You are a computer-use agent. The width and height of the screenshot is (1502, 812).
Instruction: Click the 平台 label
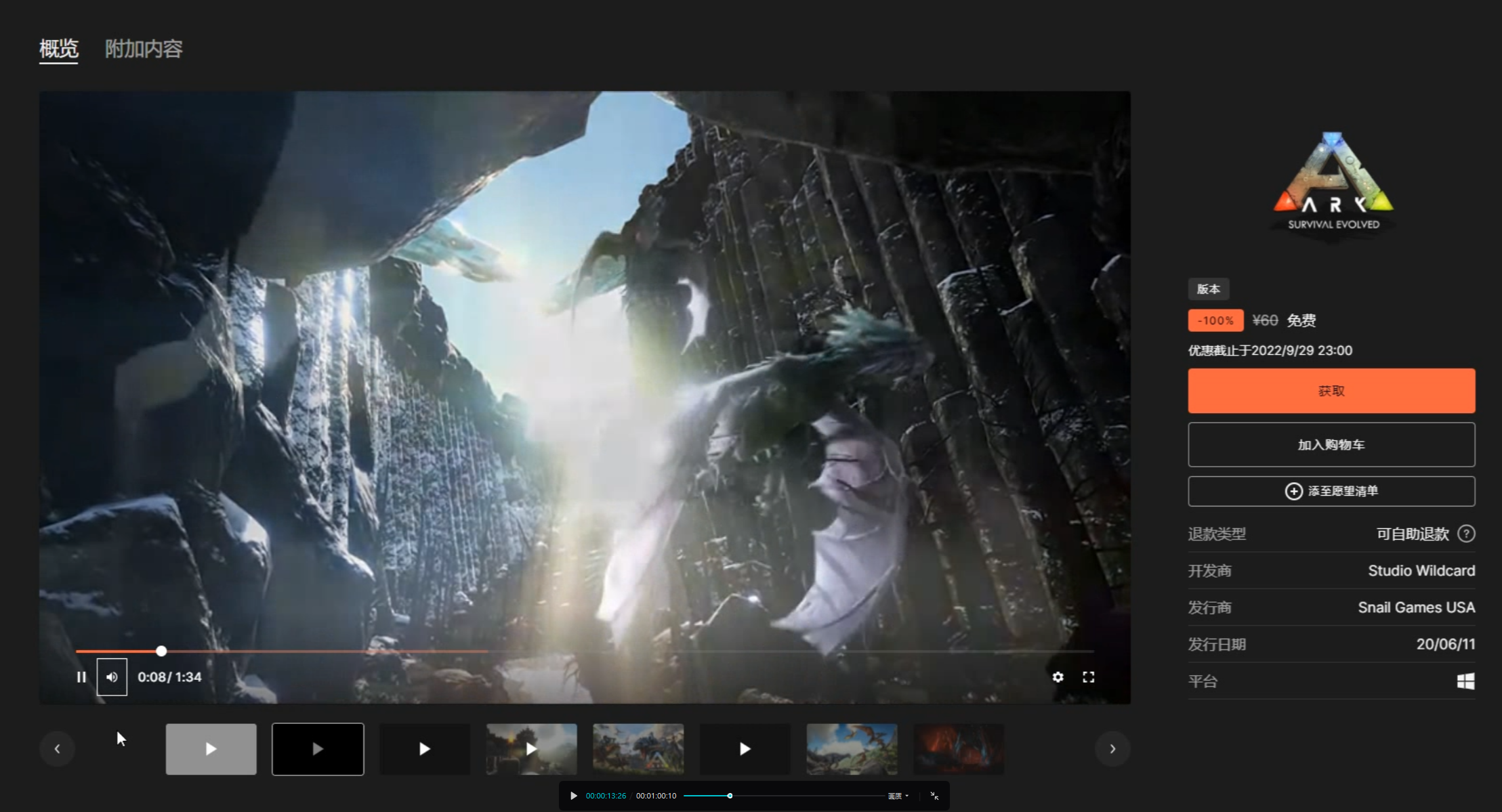(1203, 681)
